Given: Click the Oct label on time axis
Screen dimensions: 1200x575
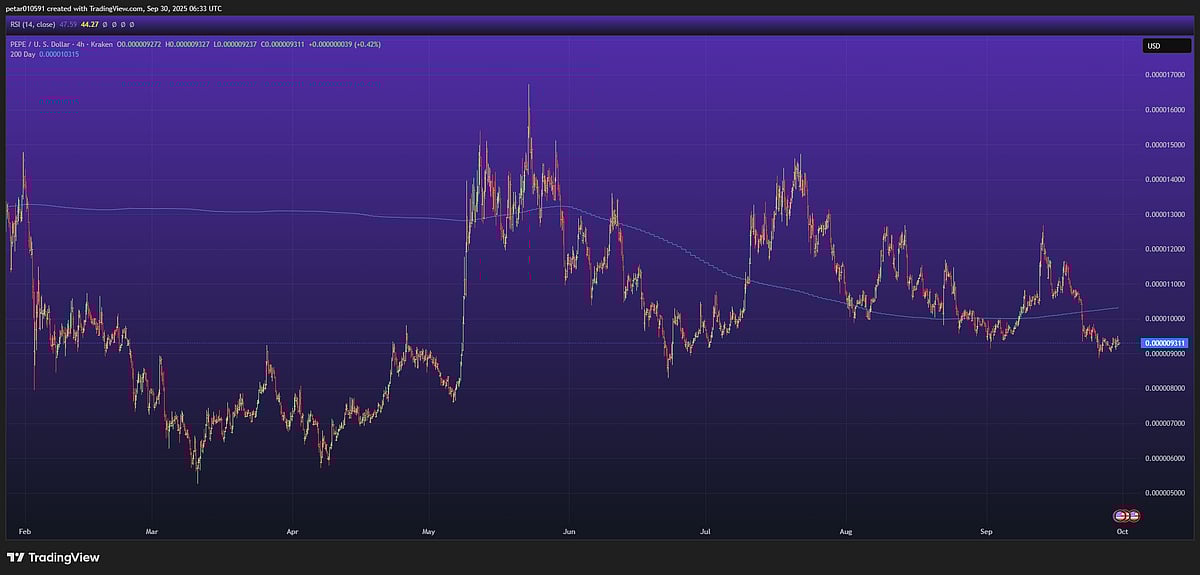Looking at the screenshot, I should pos(1122,532).
